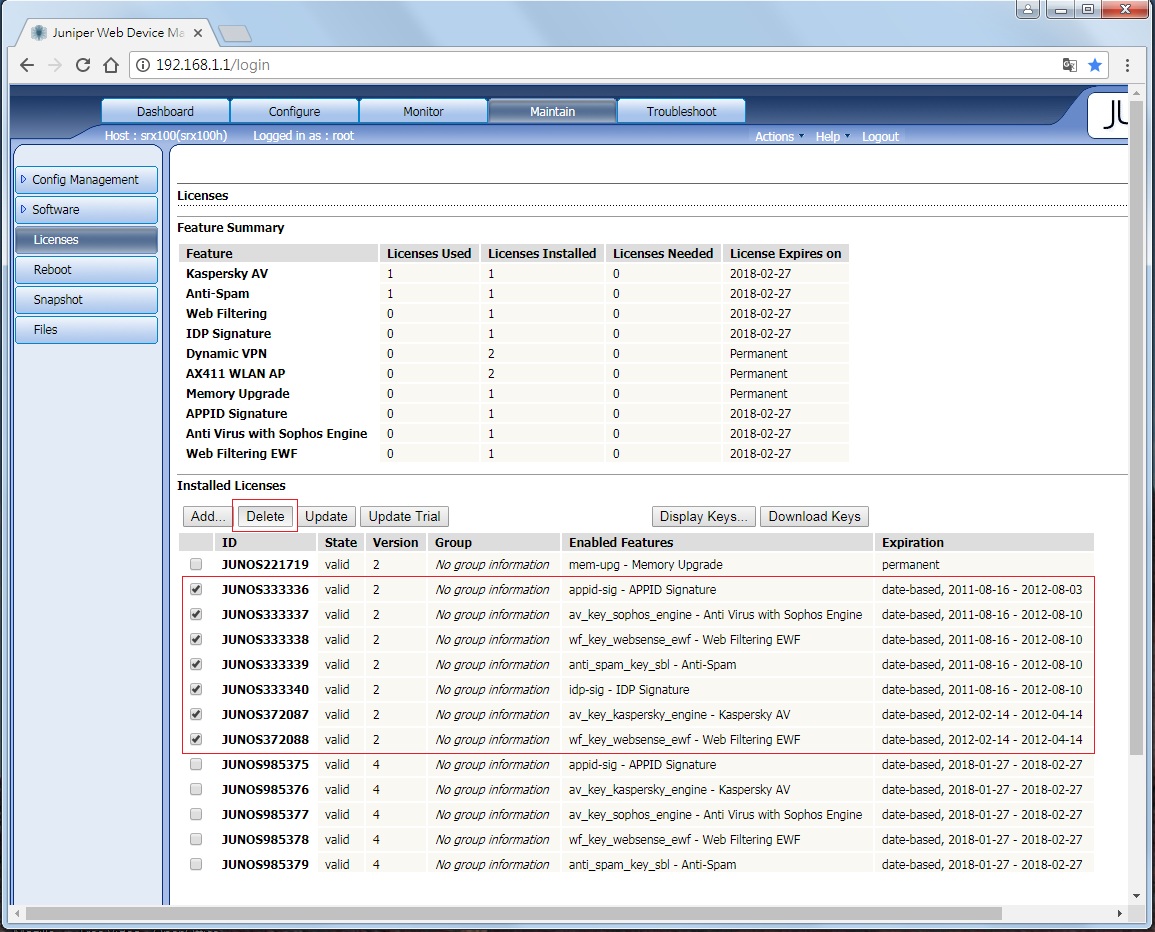
Task: Click the Kaspersky AV feature row
Action: click(513, 273)
